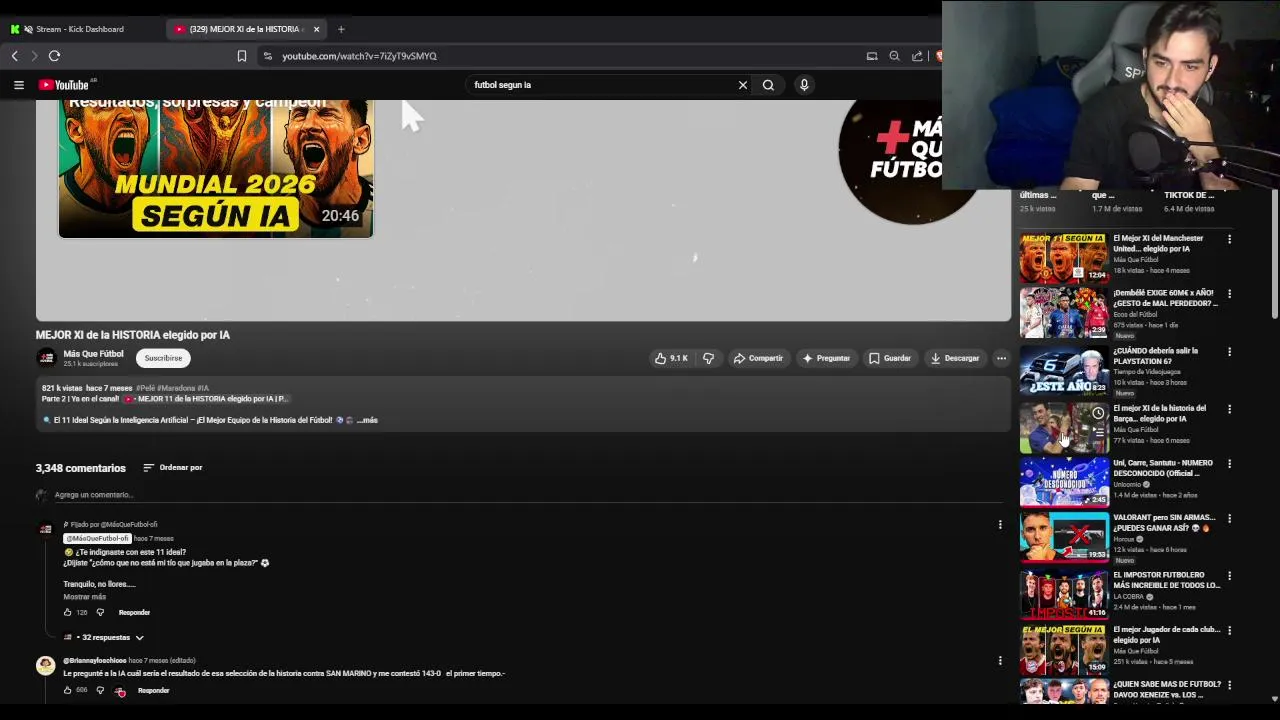Reply to the SAN MARINO comment
The height and width of the screenshot is (720, 1280).
[153, 691]
